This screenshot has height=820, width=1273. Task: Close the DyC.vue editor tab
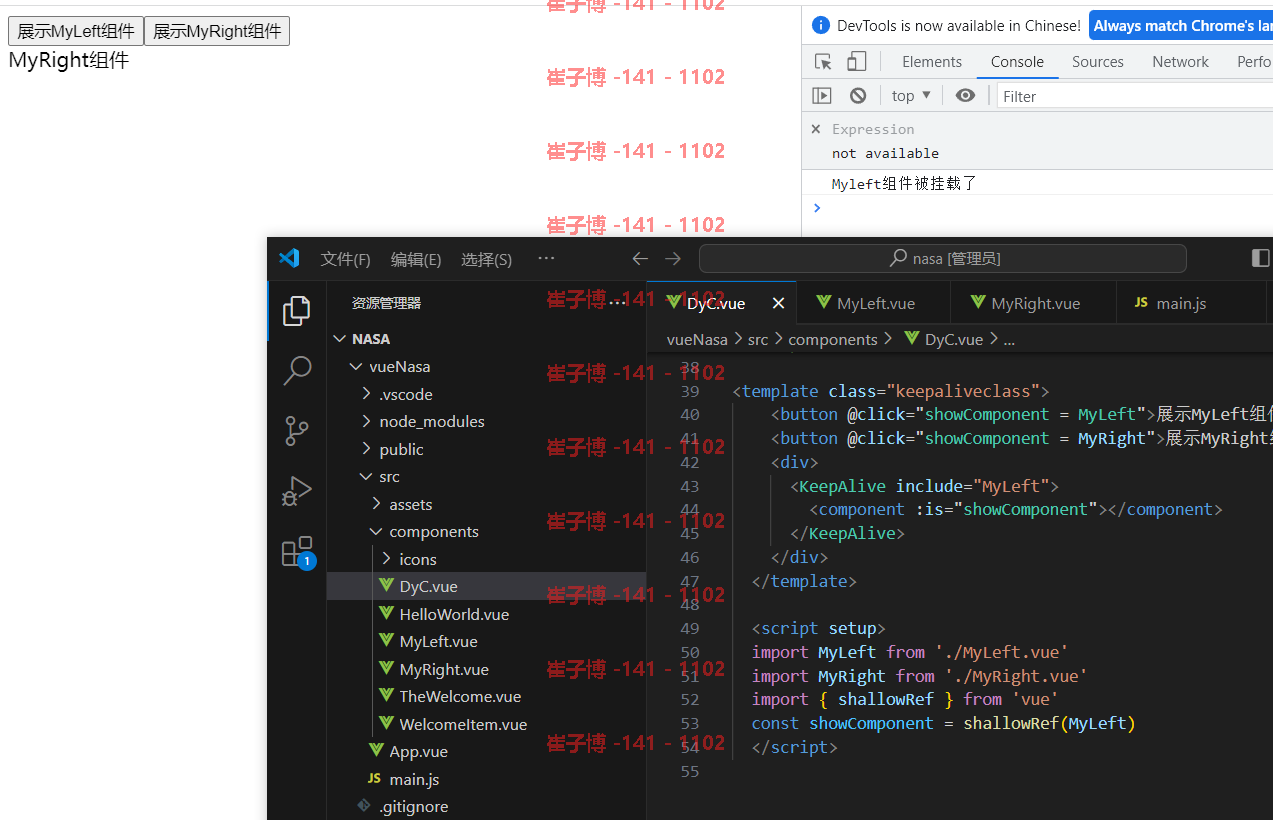point(778,303)
